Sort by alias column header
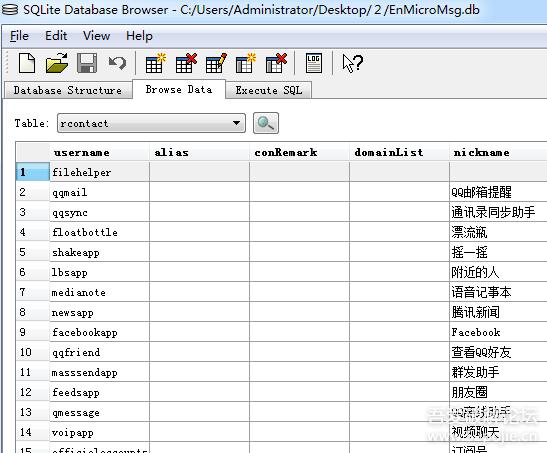 (200, 152)
